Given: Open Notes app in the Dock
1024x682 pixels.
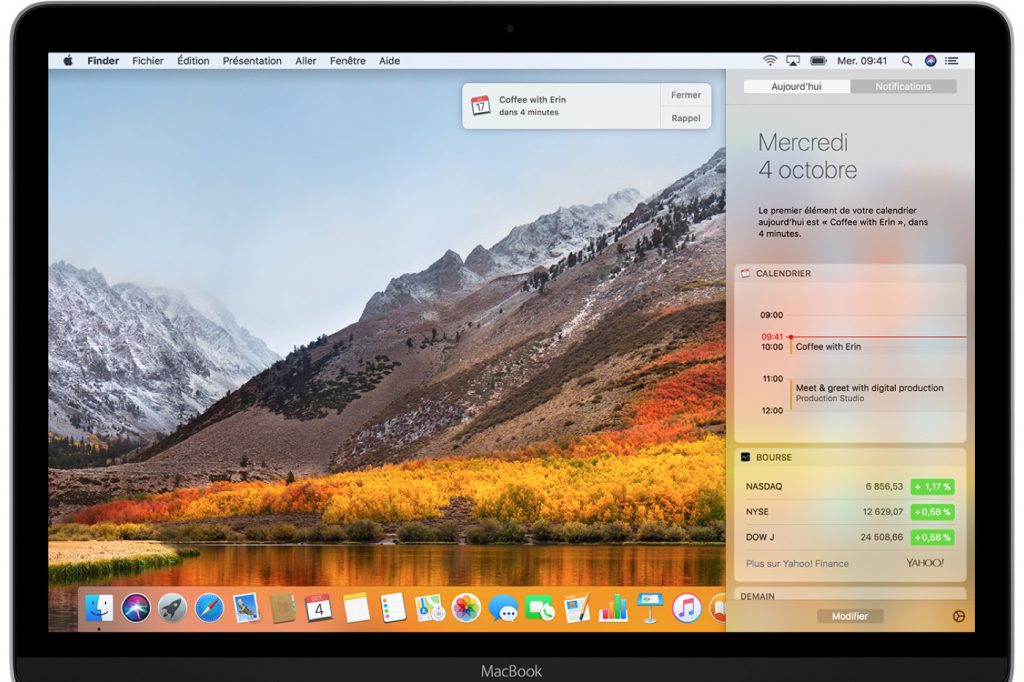Looking at the screenshot, I should click(357, 608).
